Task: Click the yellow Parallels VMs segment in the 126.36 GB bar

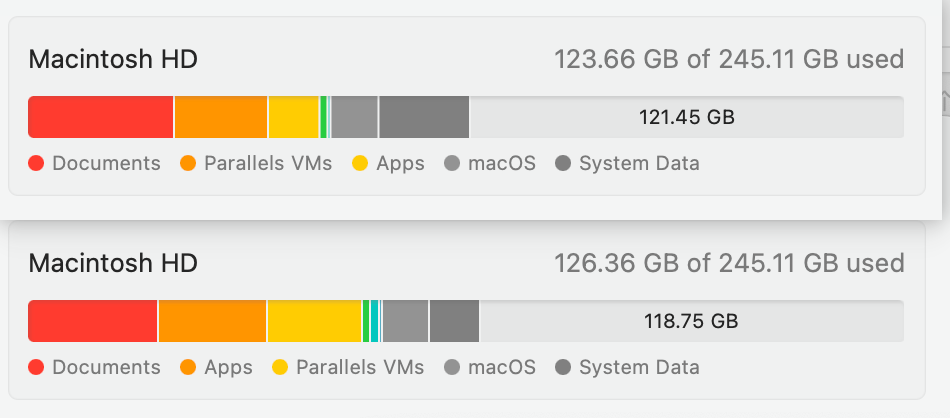Action: (314, 321)
